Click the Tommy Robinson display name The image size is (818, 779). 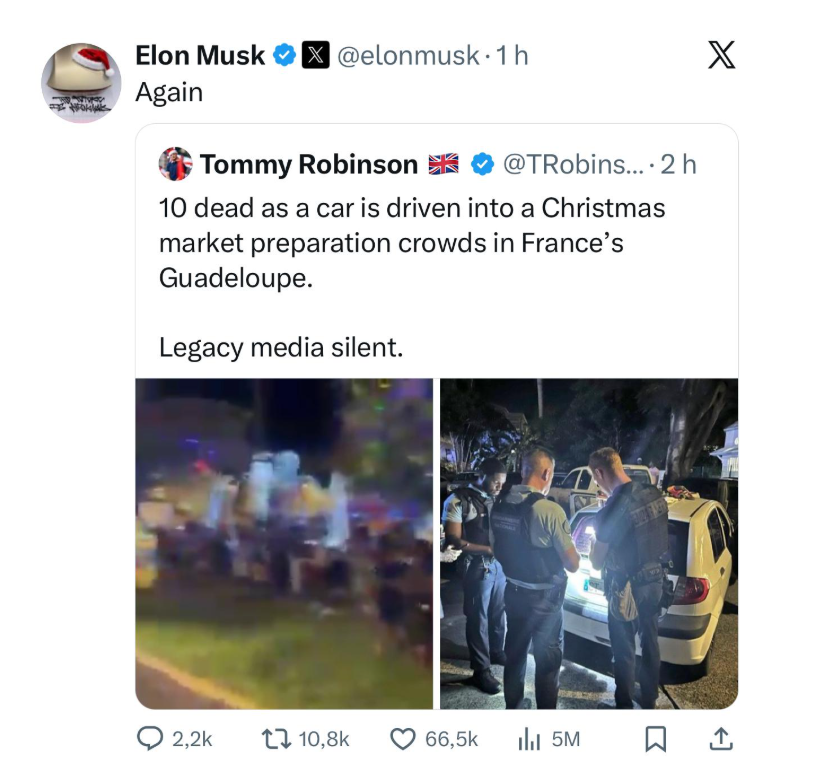pyautogui.click(x=308, y=164)
